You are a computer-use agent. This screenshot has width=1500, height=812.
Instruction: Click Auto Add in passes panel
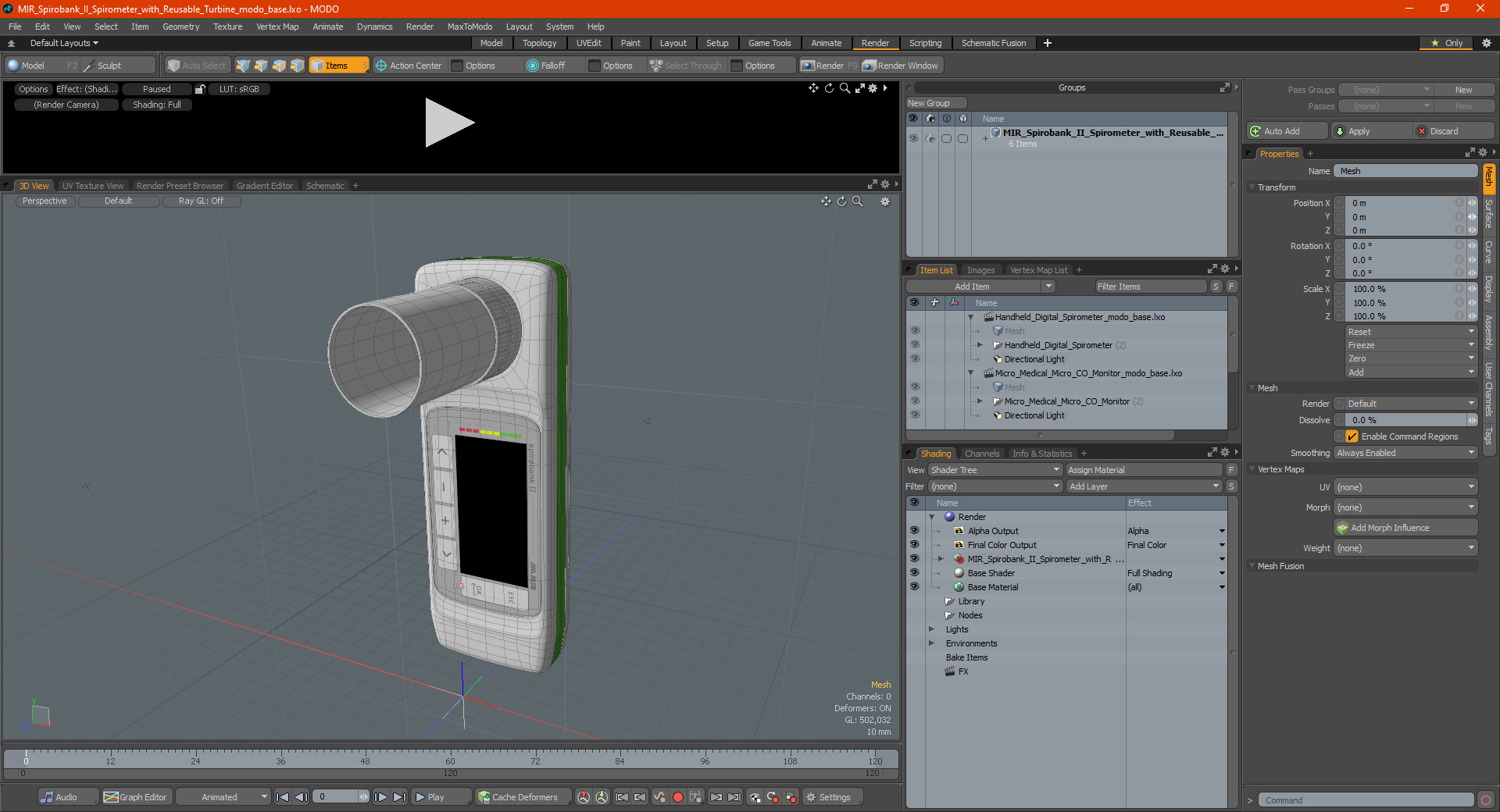pos(1287,131)
